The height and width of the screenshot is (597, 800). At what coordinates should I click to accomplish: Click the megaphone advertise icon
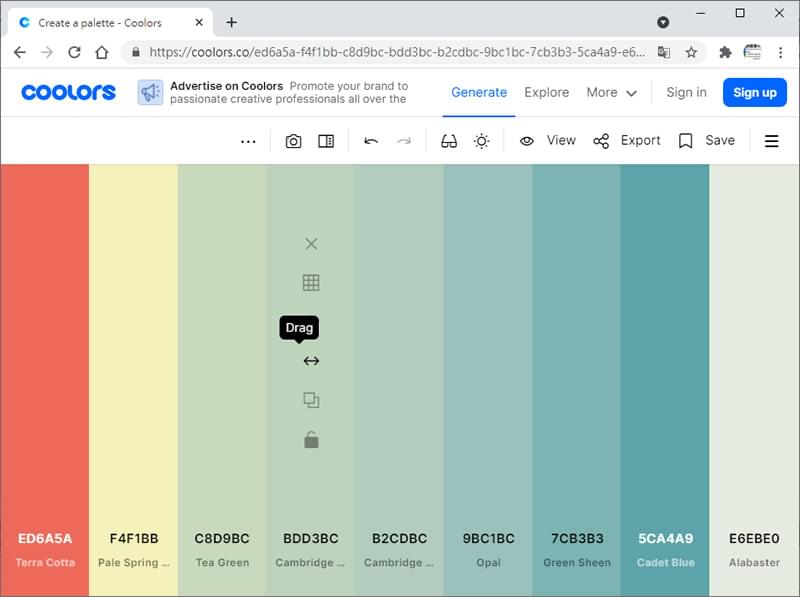151,92
